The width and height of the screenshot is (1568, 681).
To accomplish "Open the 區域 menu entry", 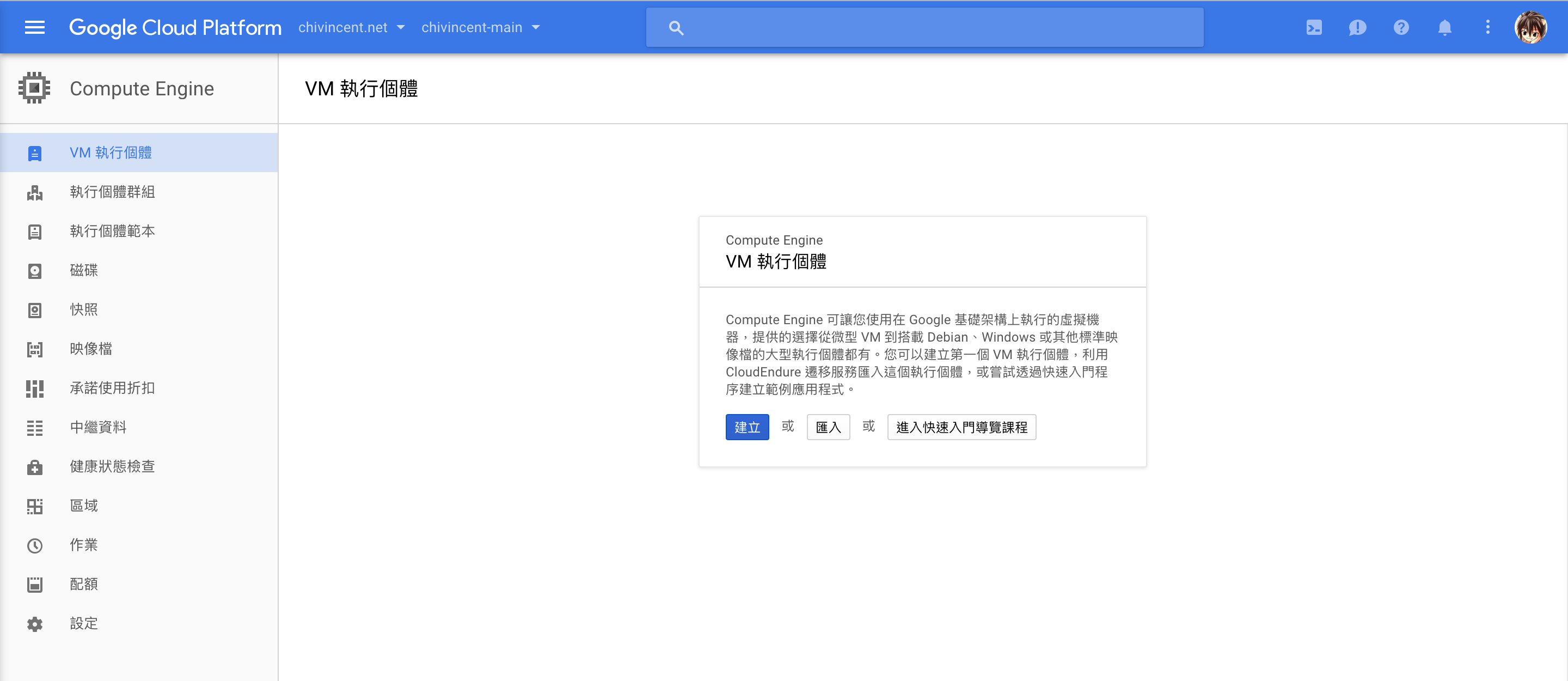I will [139, 506].
